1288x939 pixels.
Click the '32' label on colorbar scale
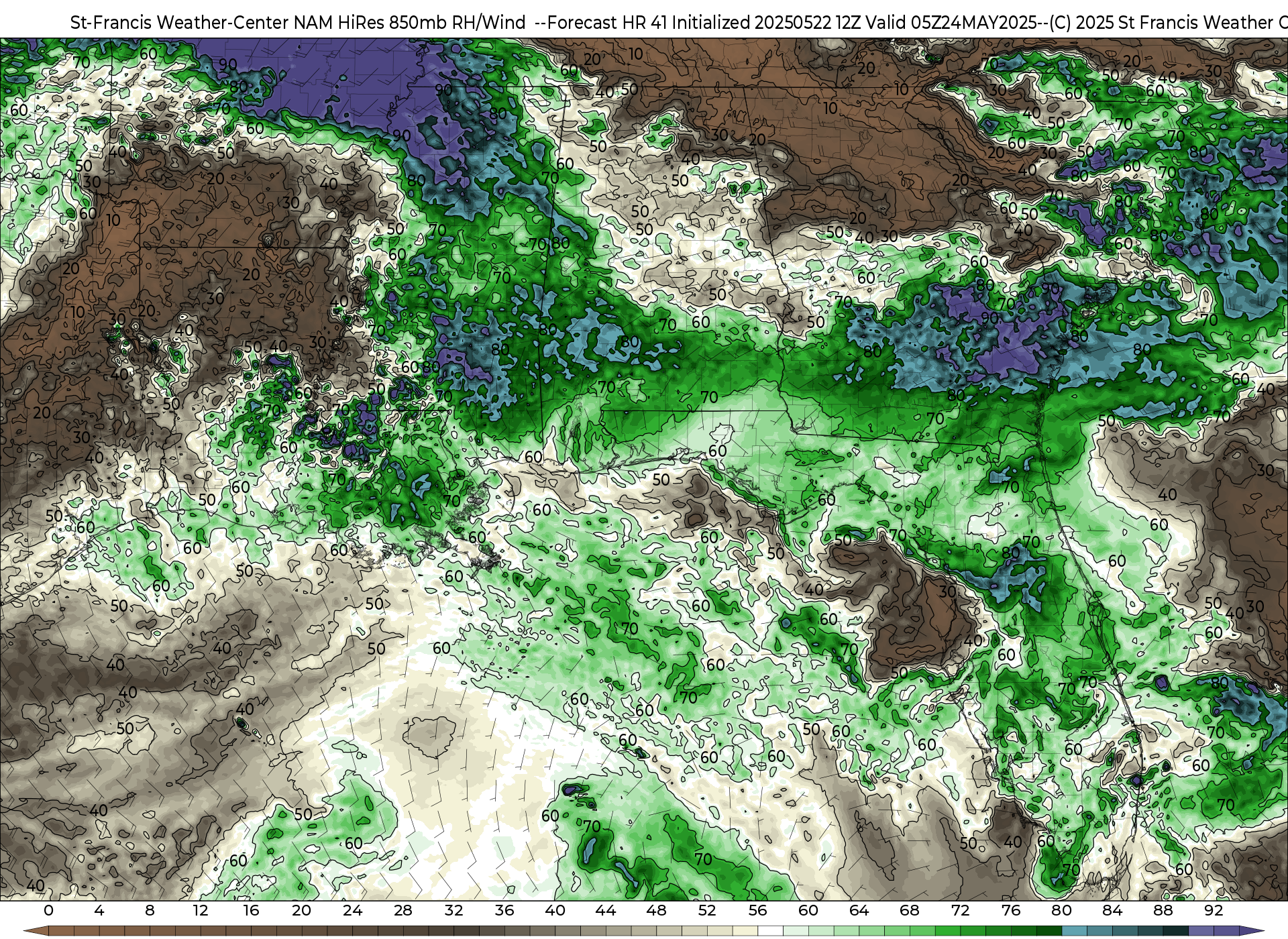453,910
